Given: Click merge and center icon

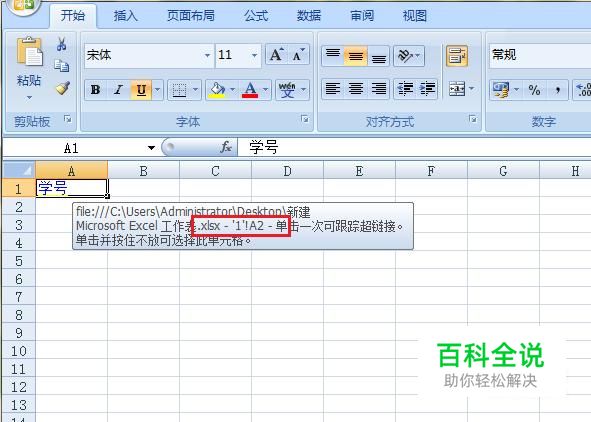Looking at the screenshot, I should click(456, 89).
